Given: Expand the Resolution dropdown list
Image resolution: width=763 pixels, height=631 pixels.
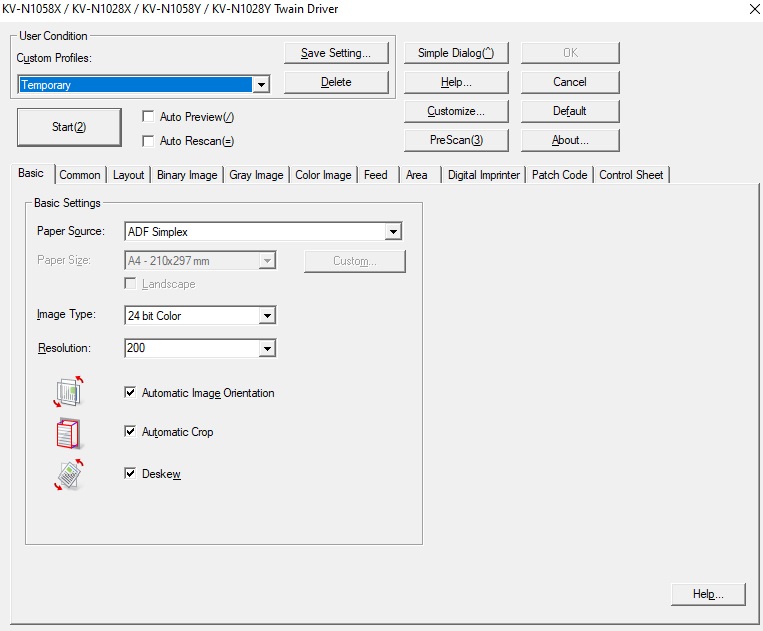Looking at the screenshot, I should pos(266,349).
